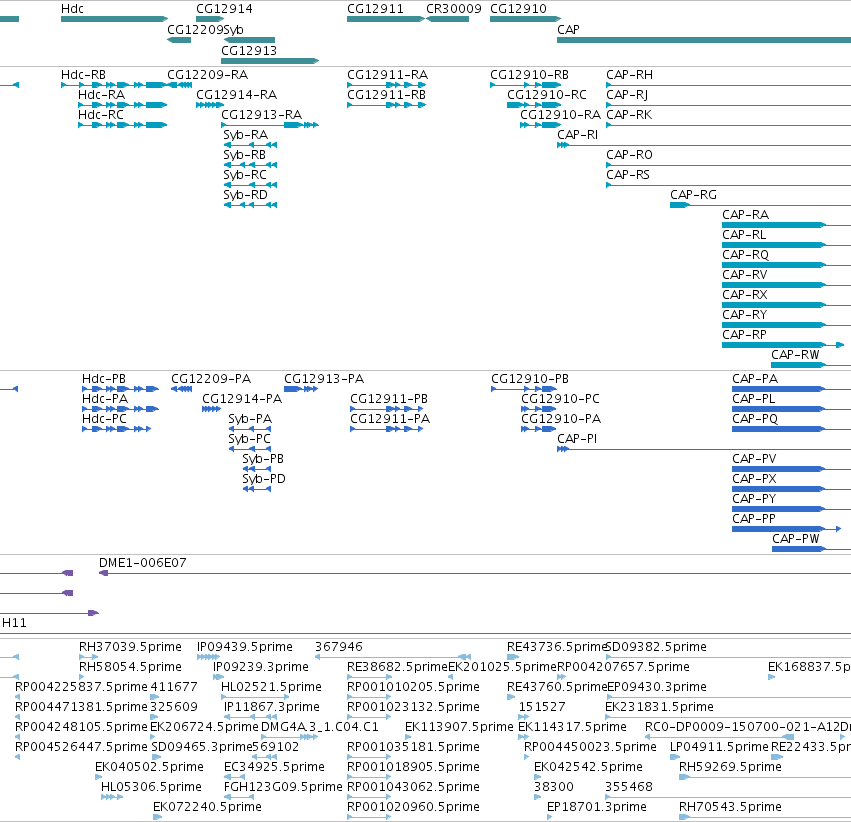Click the 367946 feature label

339,647
